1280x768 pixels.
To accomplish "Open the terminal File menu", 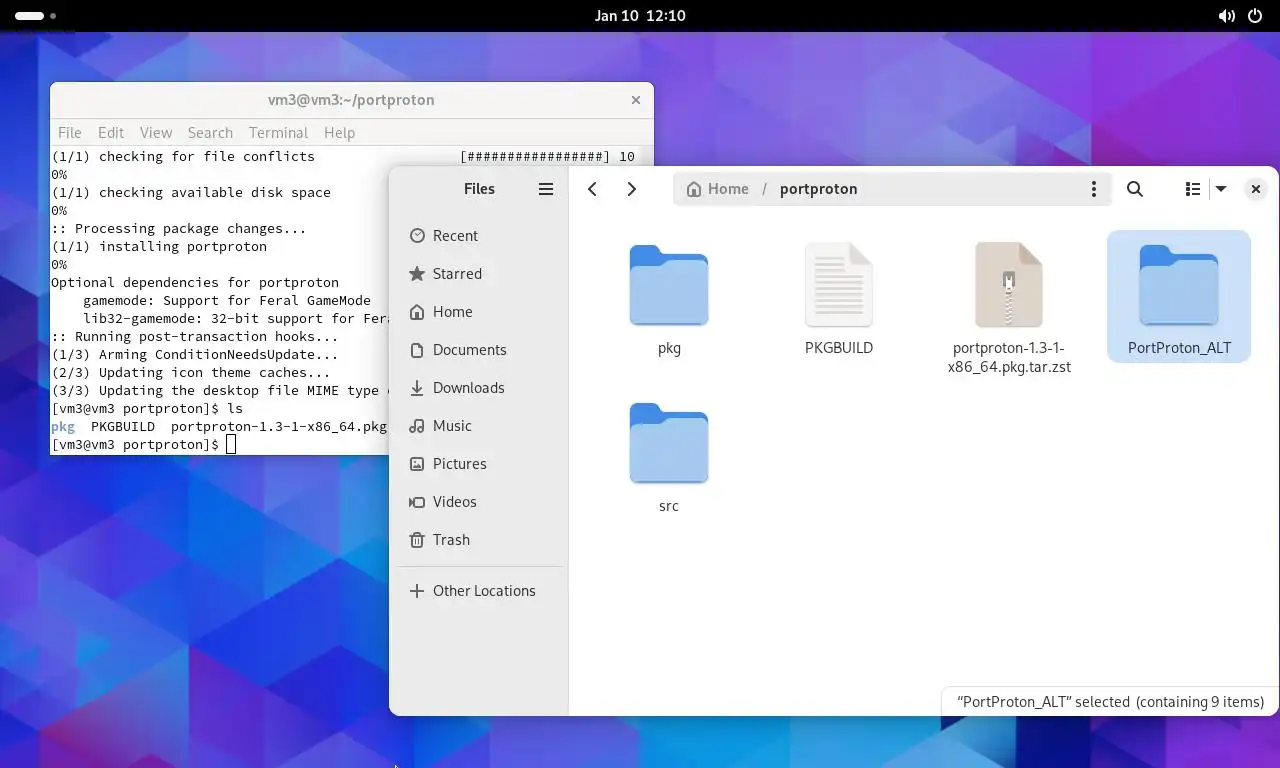I will 70,133.
